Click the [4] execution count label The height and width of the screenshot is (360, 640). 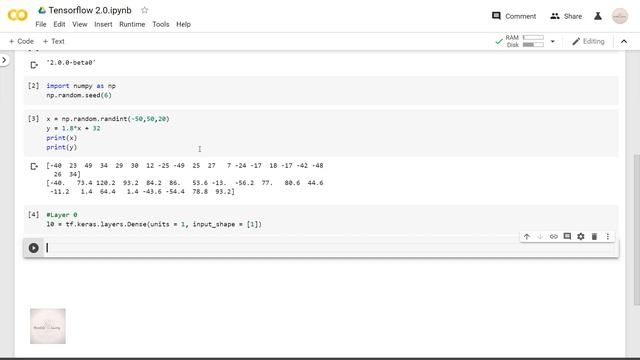(33, 214)
